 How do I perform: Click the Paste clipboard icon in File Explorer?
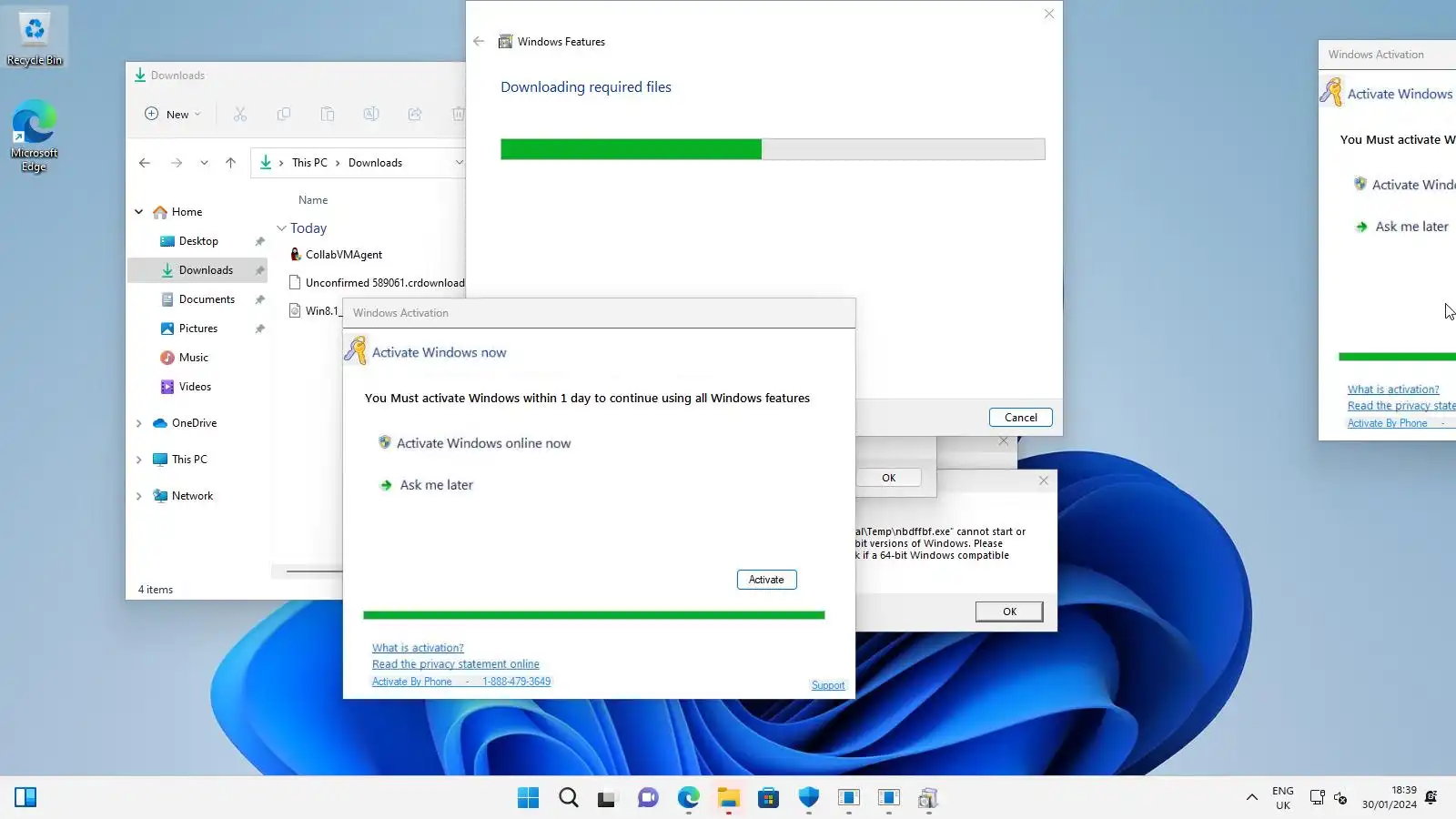click(328, 114)
